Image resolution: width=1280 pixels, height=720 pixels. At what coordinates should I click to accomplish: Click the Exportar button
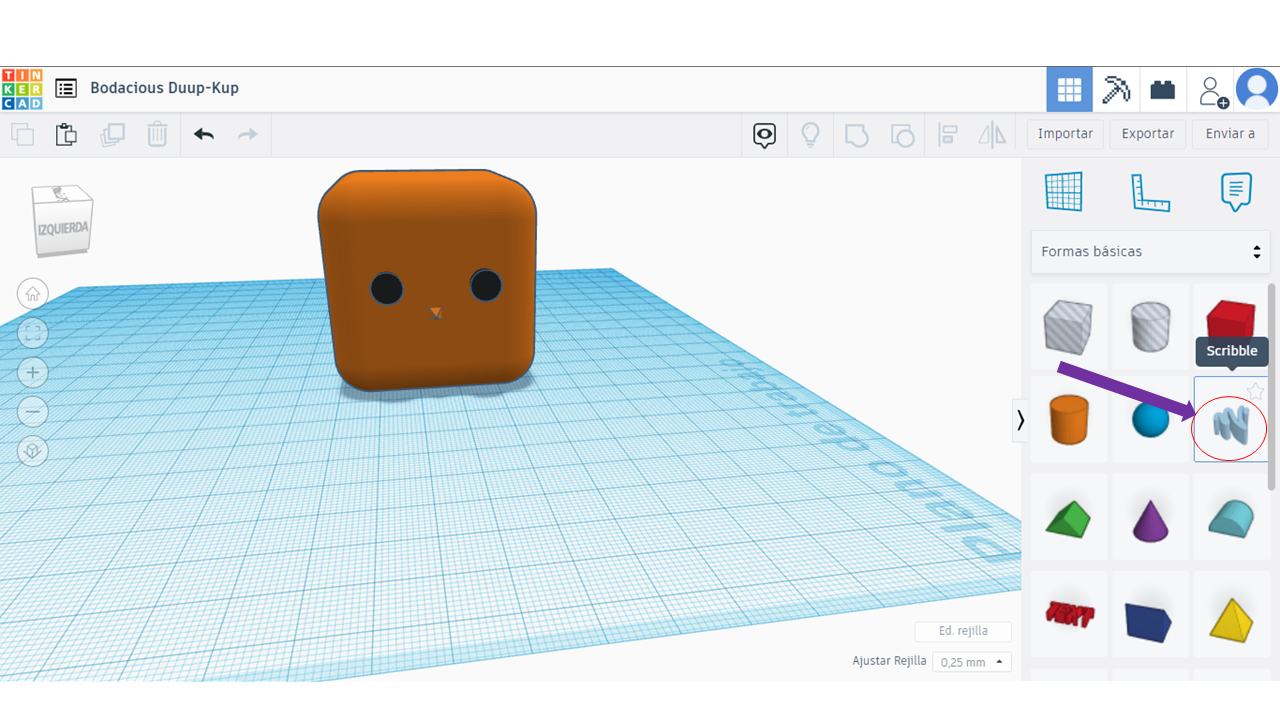click(x=1148, y=134)
